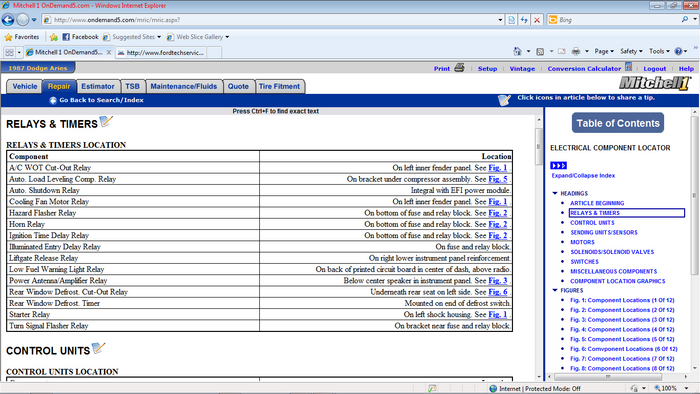Select the TSB tab
This screenshot has width=700, height=394.
[132, 87]
